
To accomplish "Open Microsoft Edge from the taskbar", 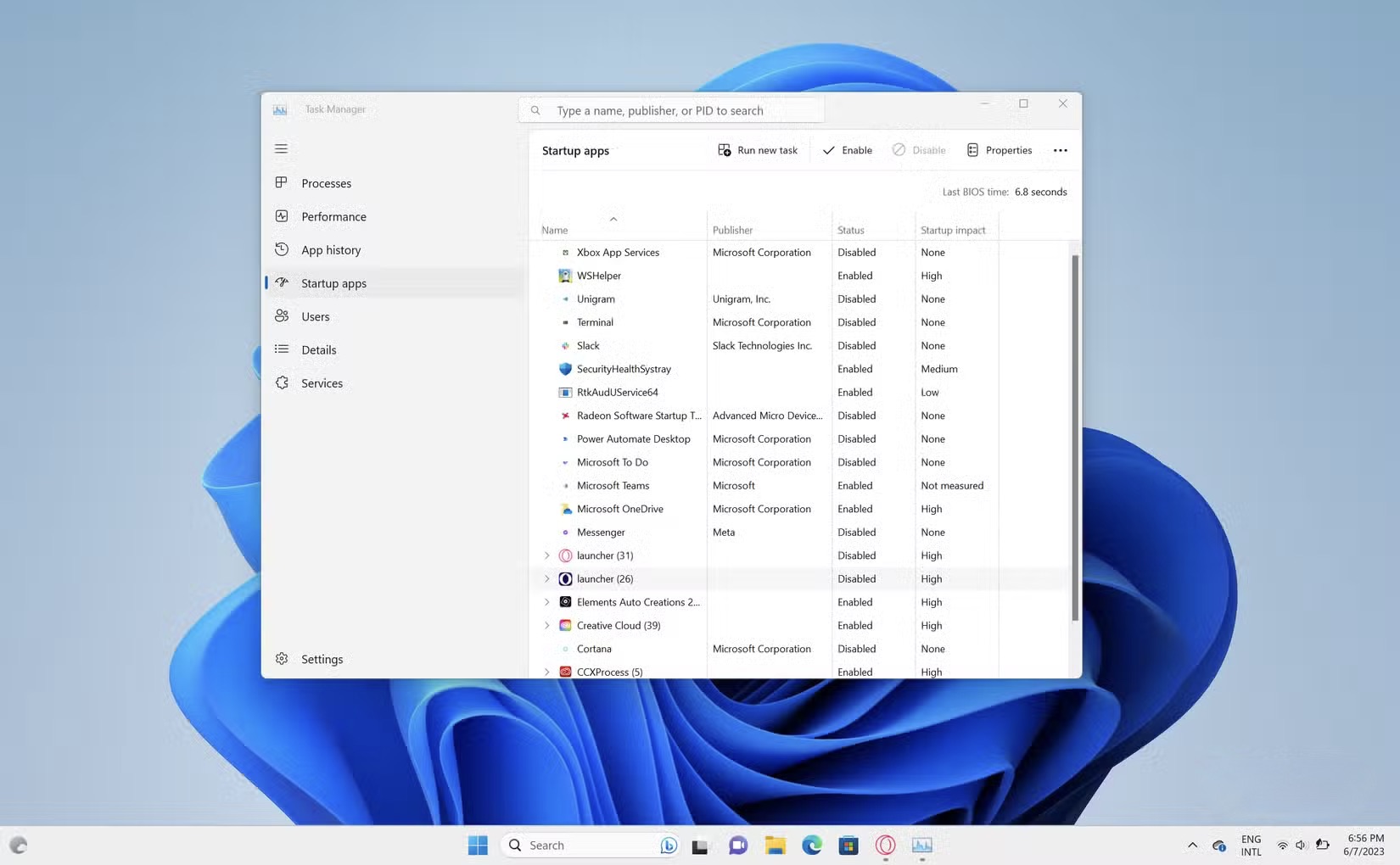I will 812,845.
